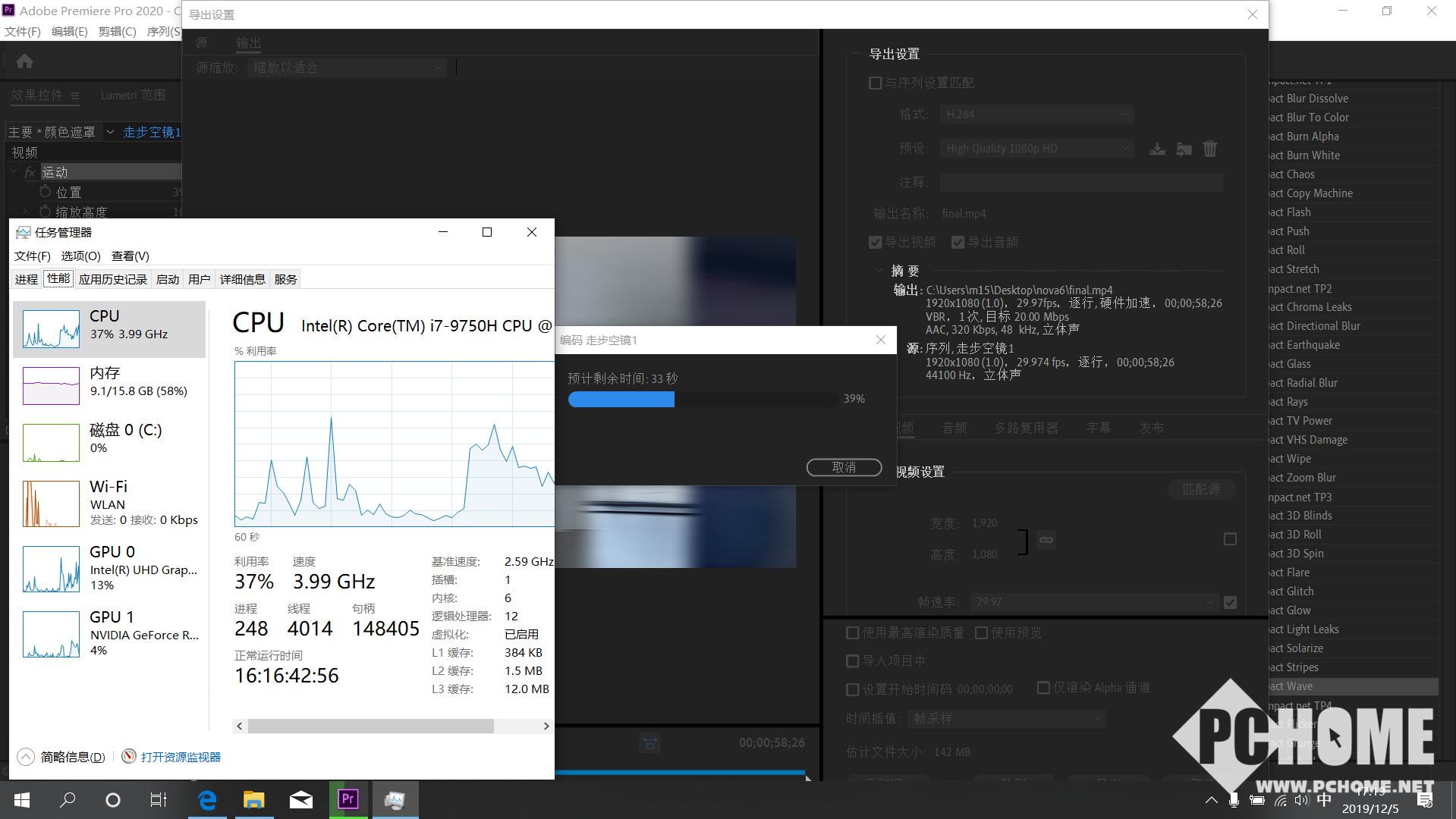Enable the 使用预览 checkbox

[981, 632]
